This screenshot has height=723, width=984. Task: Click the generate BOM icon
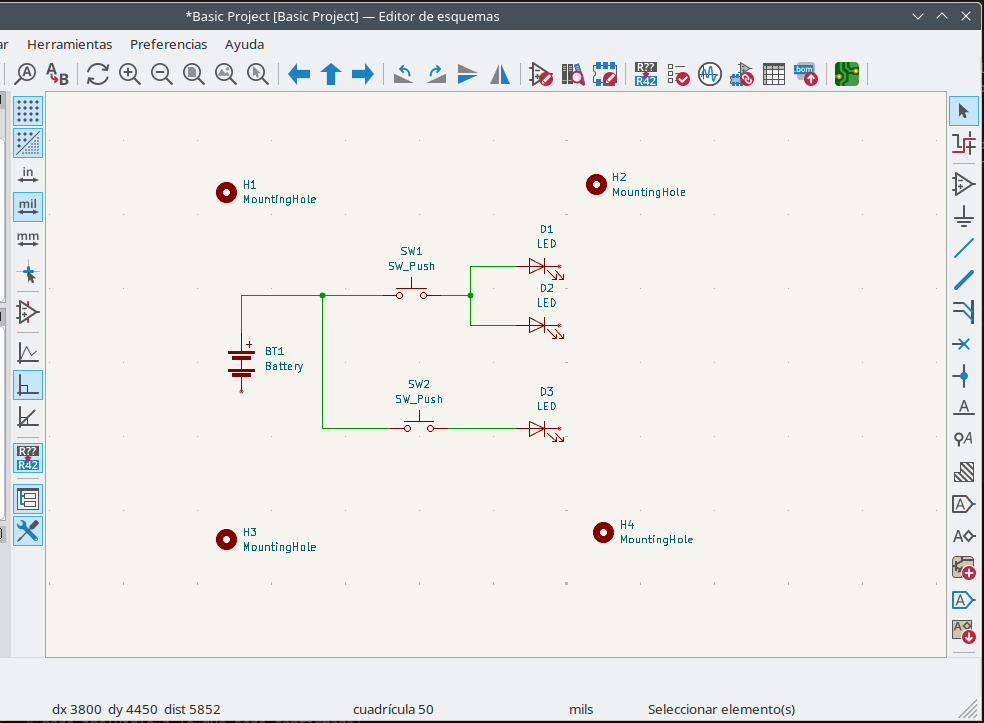[x=805, y=74]
